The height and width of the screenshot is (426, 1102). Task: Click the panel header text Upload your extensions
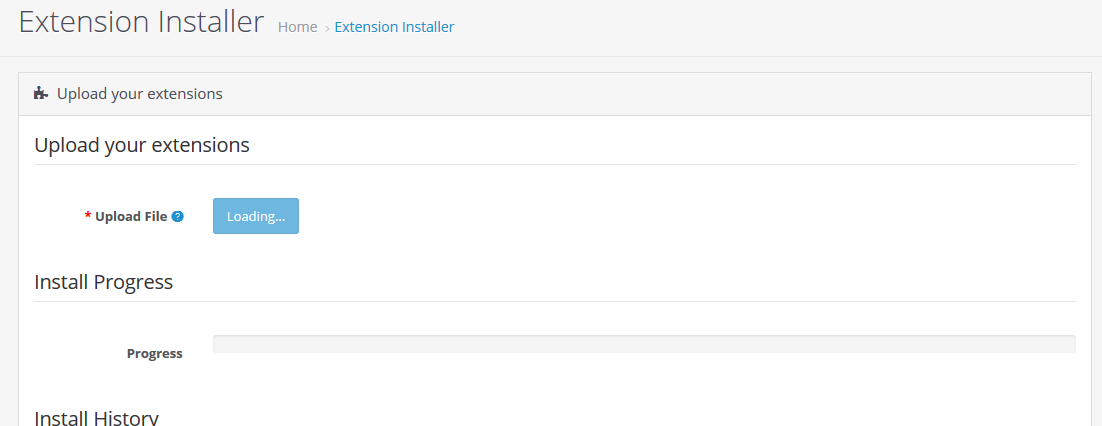pyautogui.click(x=140, y=93)
